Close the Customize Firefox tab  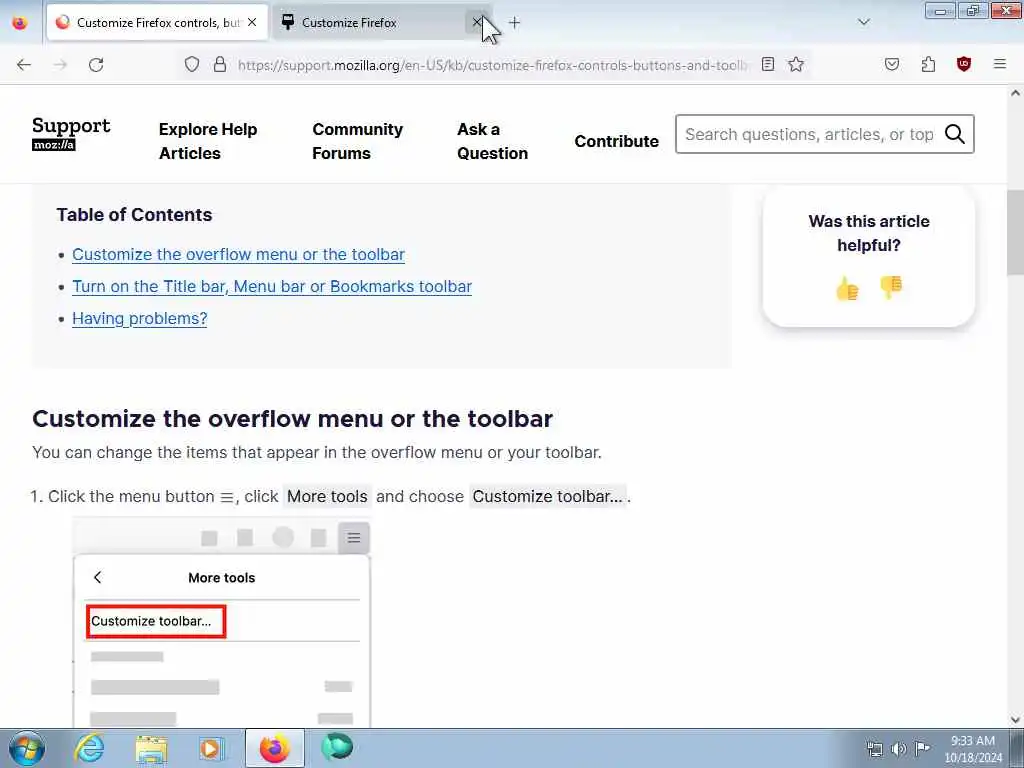[x=477, y=23]
